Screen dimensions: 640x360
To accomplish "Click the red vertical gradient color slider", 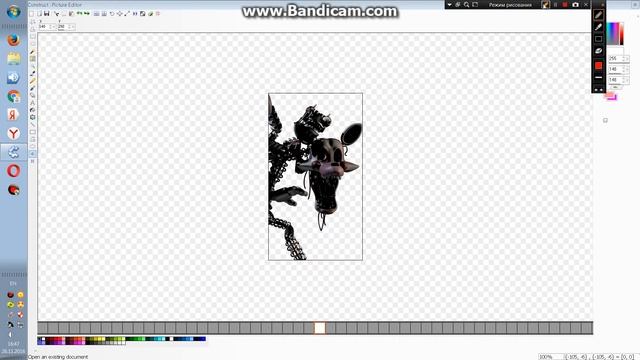I will [622, 33].
